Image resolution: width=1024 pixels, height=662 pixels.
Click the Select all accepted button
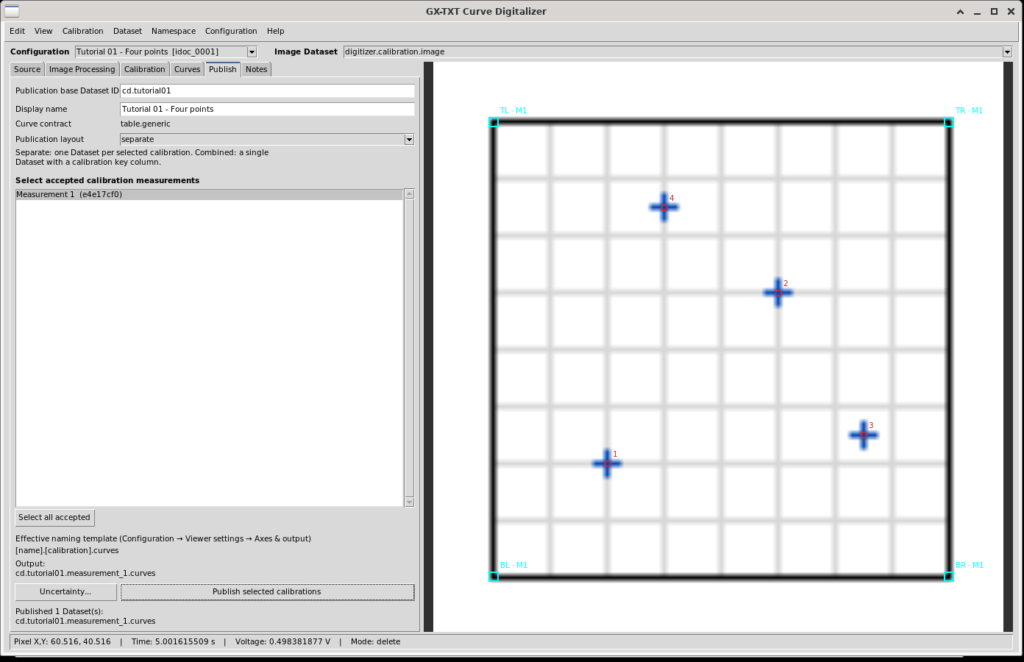coord(55,518)
